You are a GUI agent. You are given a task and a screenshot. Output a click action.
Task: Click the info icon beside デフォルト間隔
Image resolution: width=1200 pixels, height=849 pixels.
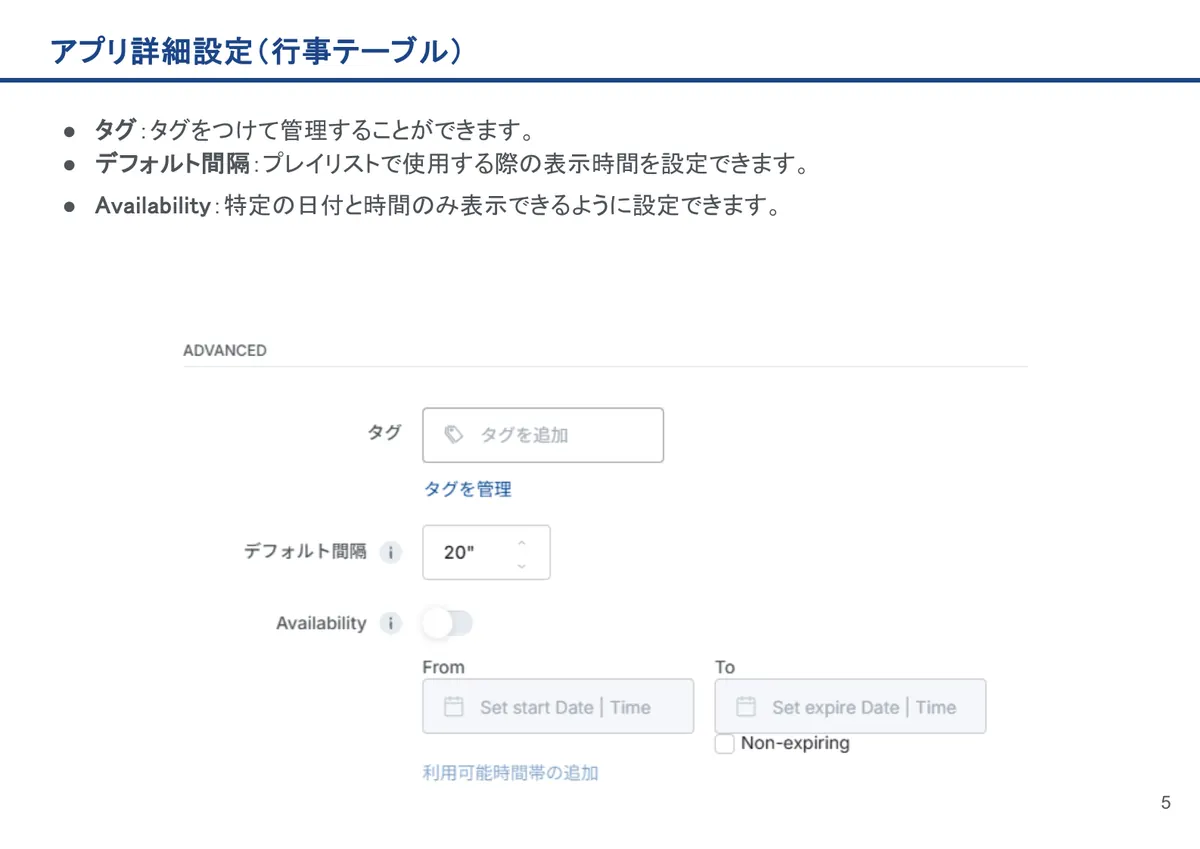391,552
